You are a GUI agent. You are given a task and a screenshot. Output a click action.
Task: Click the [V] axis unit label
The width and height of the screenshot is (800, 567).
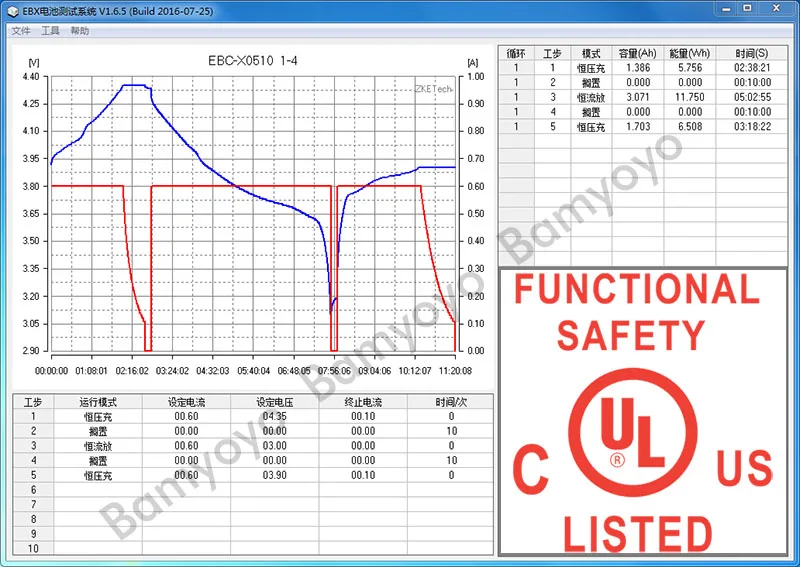point(34,63)
